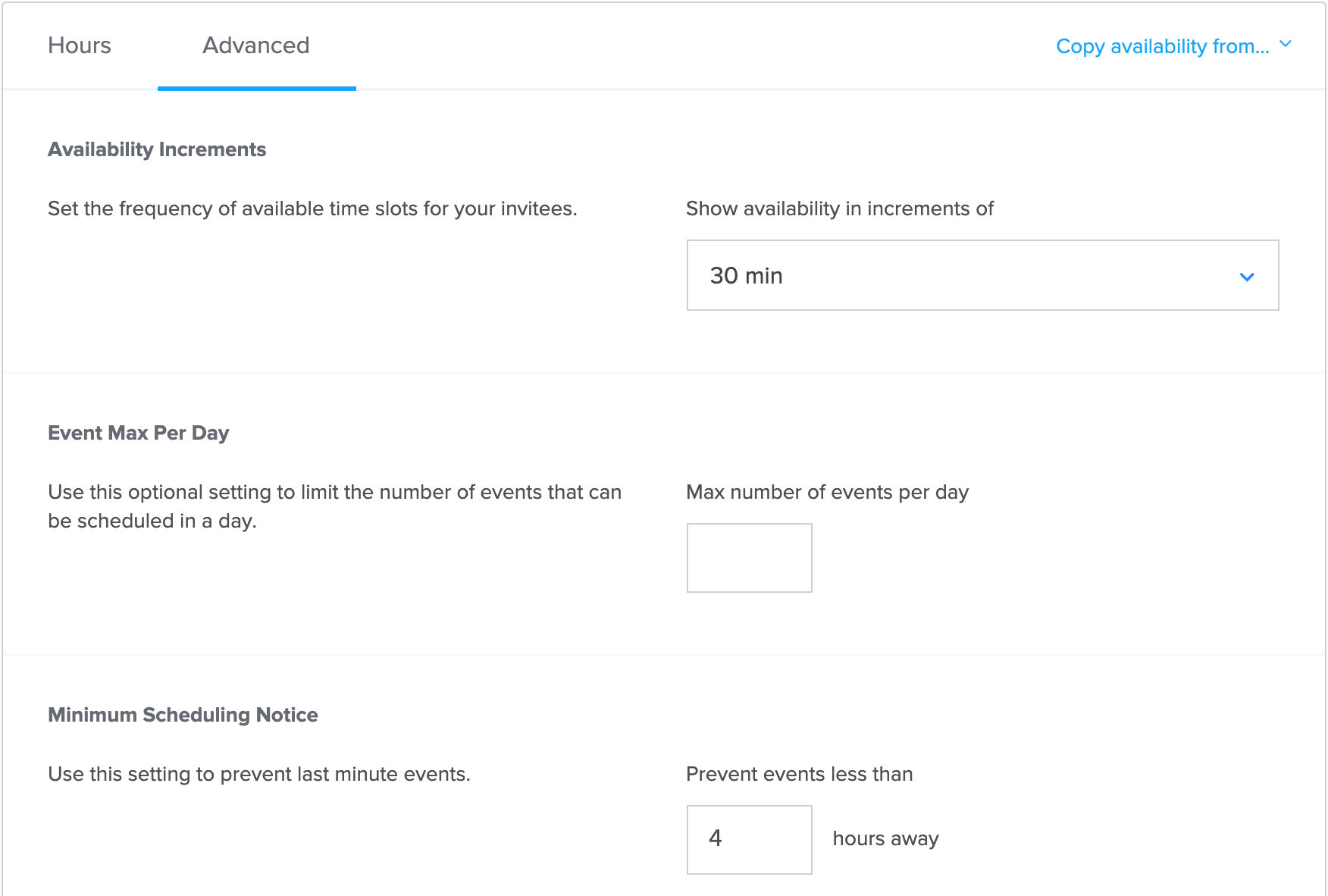Select the minimum scheduling notice hours box

pyautogui.click(x=749, y=839)
